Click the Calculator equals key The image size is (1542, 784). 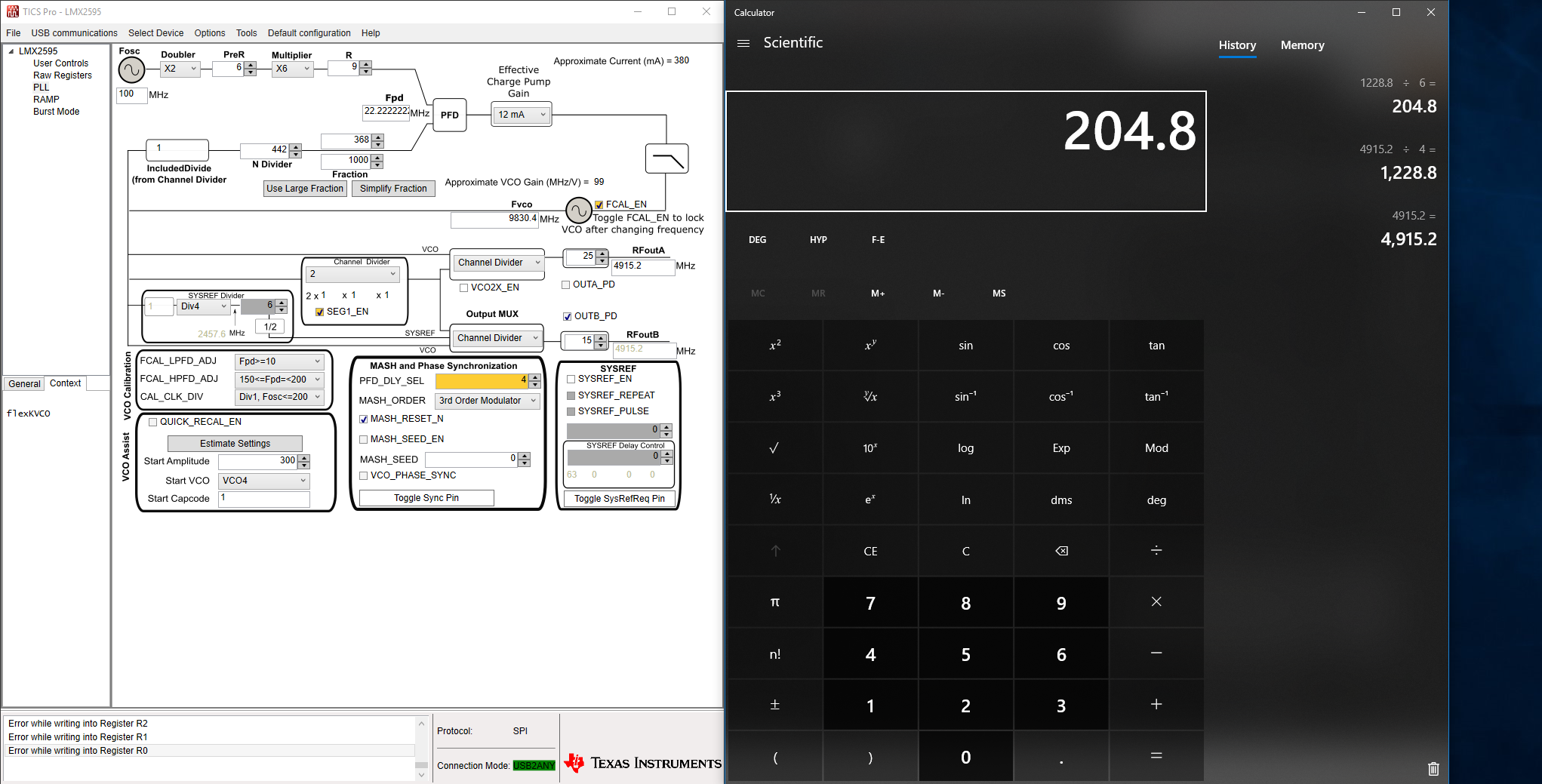tap(1156, 756)
